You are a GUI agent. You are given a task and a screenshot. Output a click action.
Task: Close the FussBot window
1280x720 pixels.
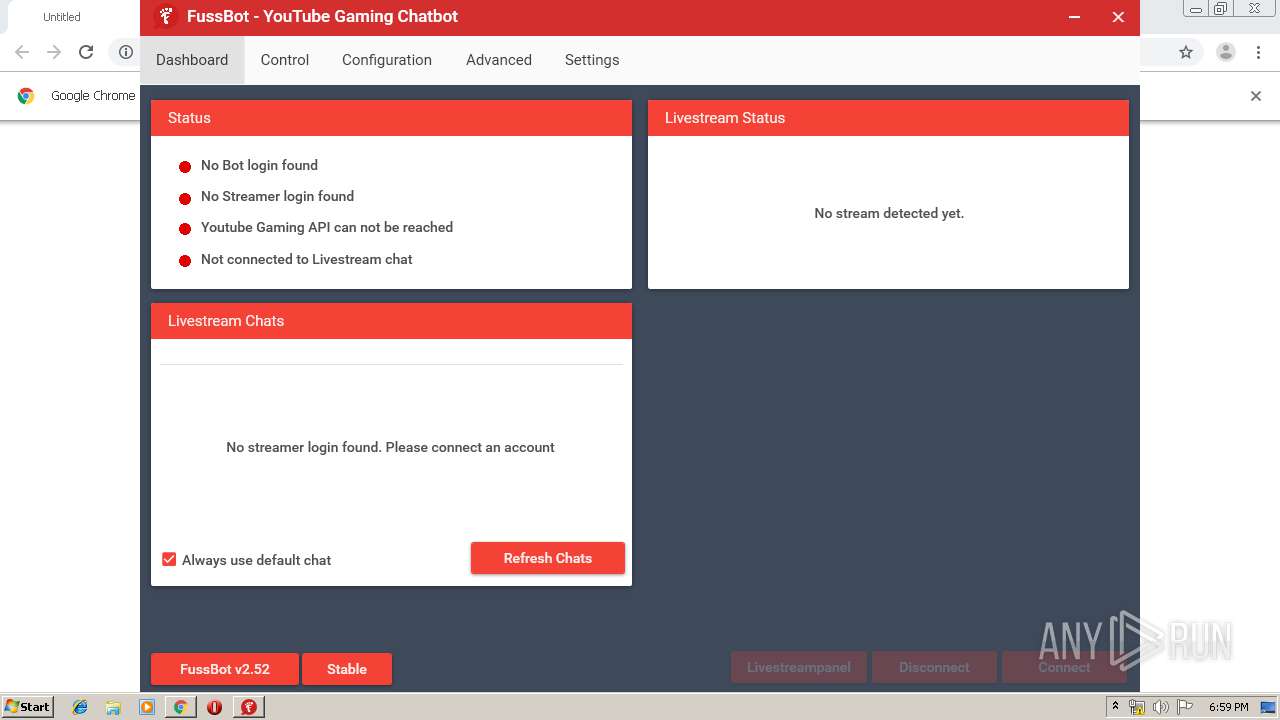click(x=1118, y=17)
